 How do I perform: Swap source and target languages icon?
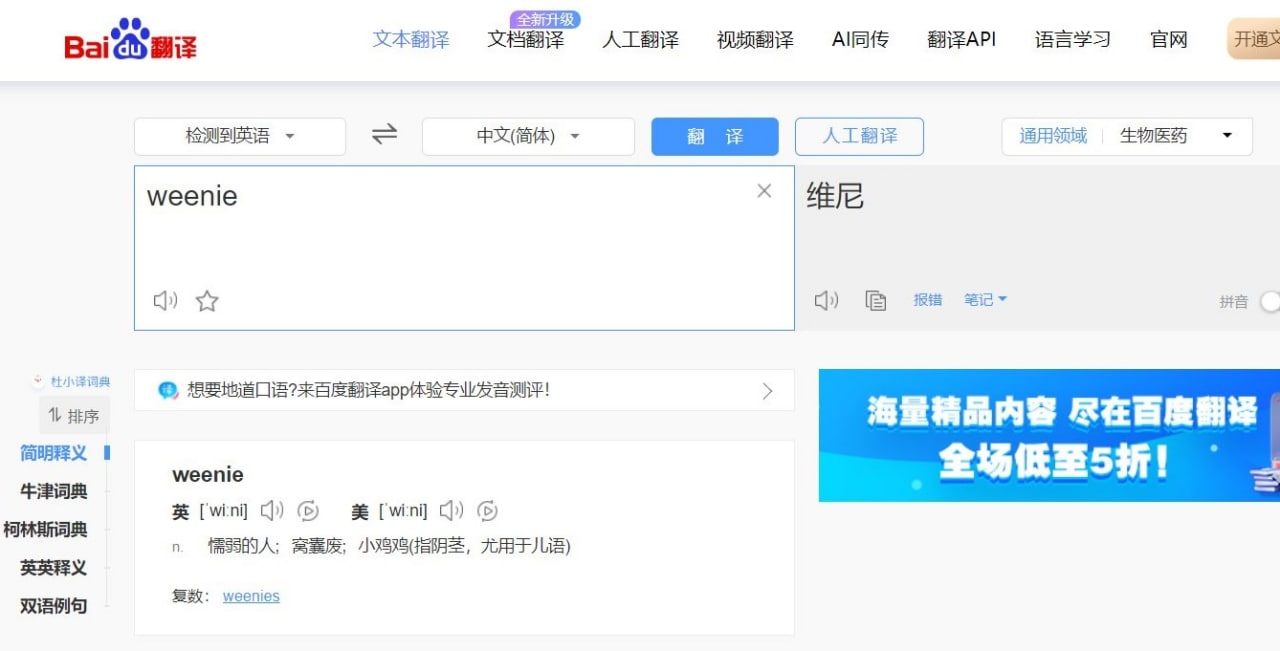pos(384,134)
